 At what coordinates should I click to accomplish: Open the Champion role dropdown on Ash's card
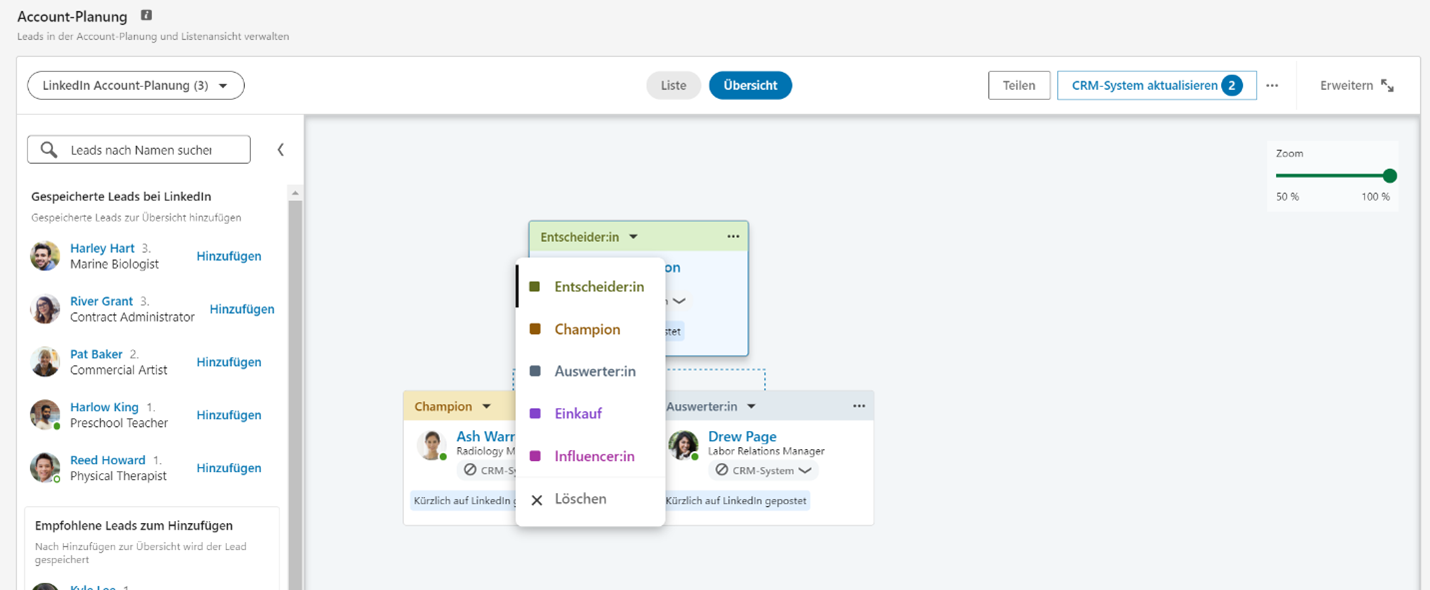(x=453, y=407)
